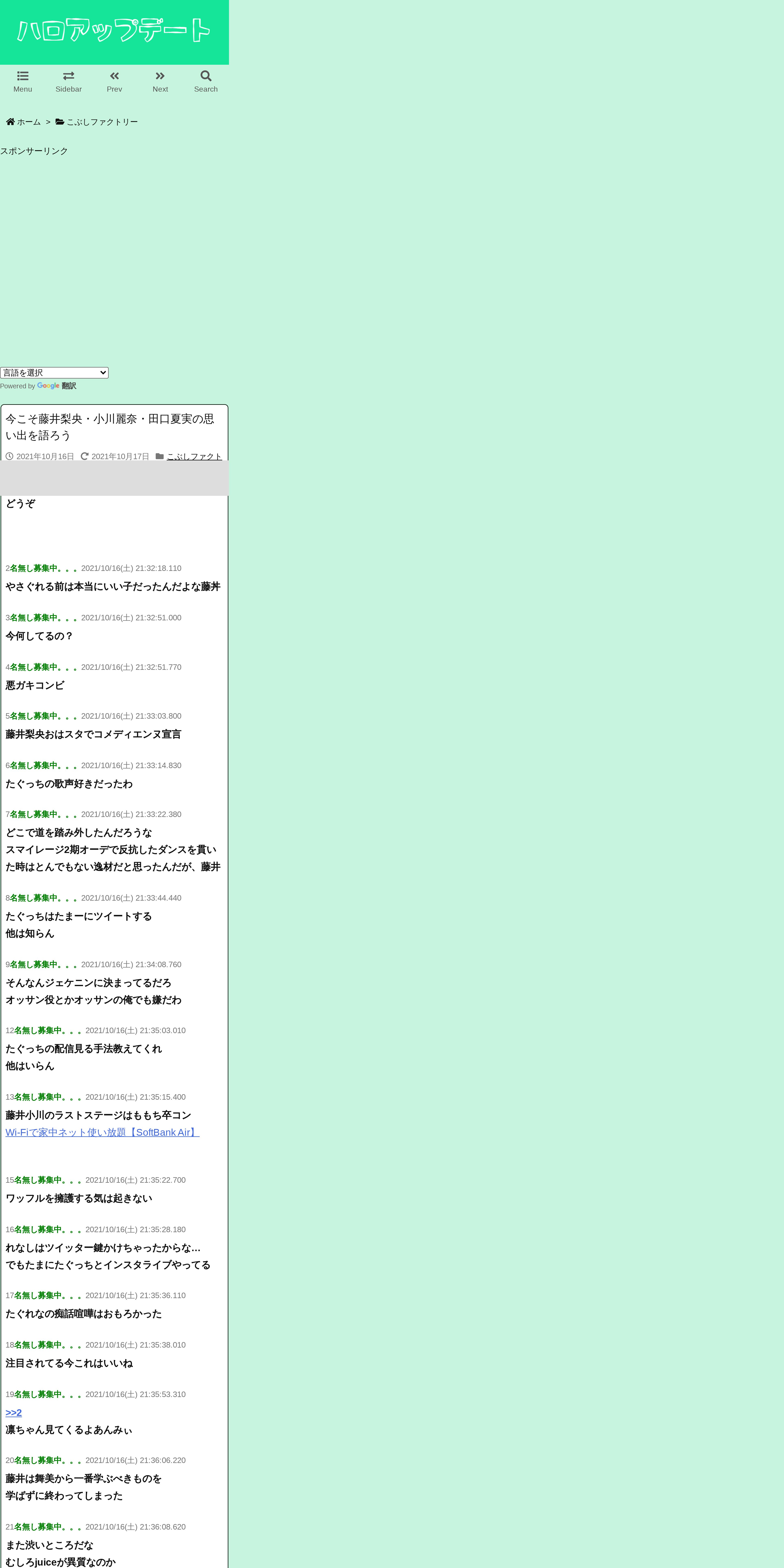Open こぶしファクトリー breadcrumb link
The height and width of the screenshot is (1568, 784).
click(x=102, y=122)
